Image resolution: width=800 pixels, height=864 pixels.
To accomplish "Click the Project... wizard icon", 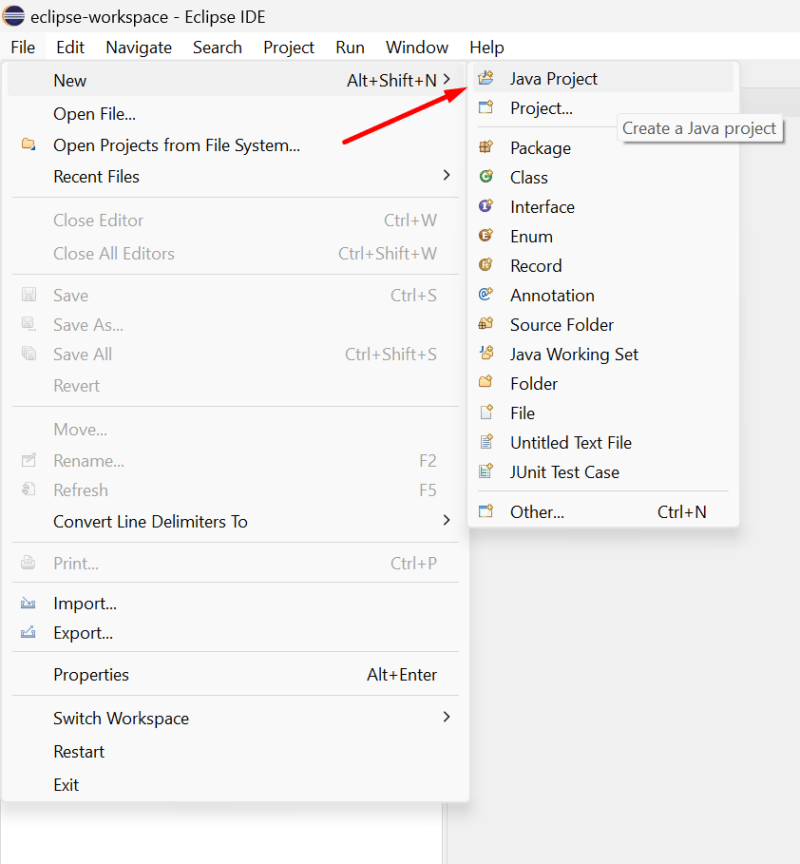I will (x=486, y=107).
